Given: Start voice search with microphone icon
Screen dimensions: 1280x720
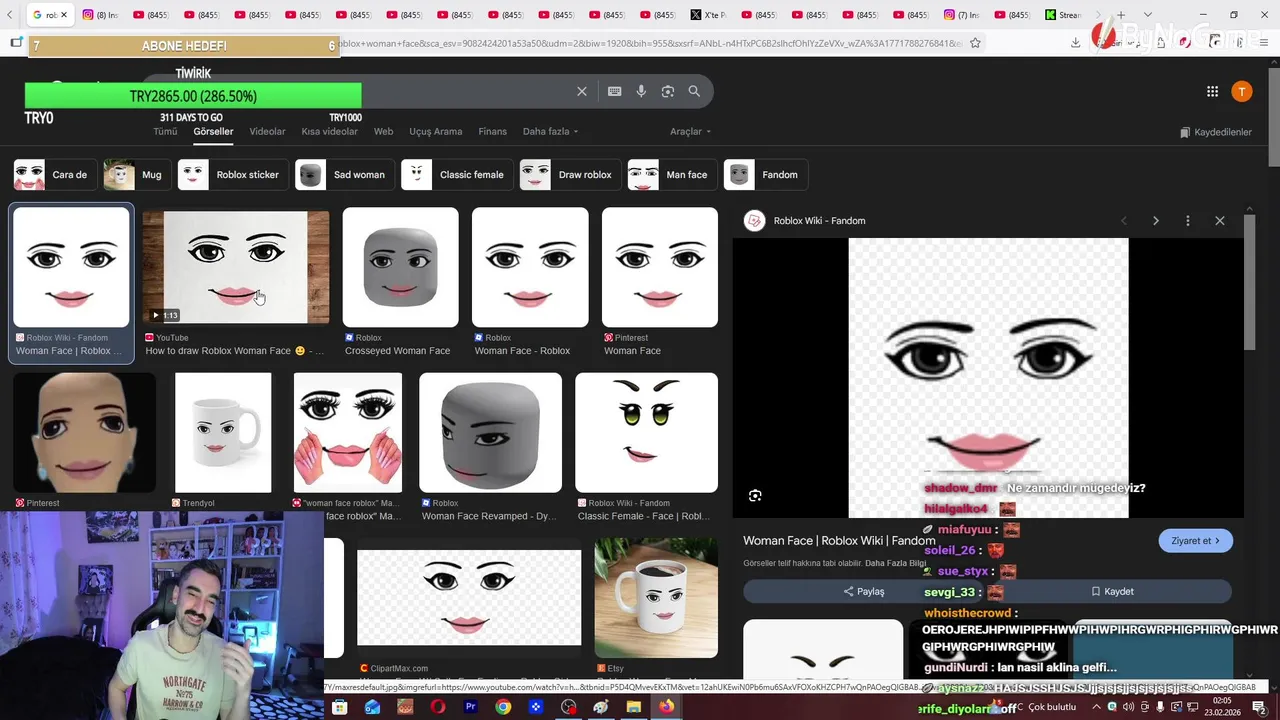Looking at the screenshot, I should (641, 91).
